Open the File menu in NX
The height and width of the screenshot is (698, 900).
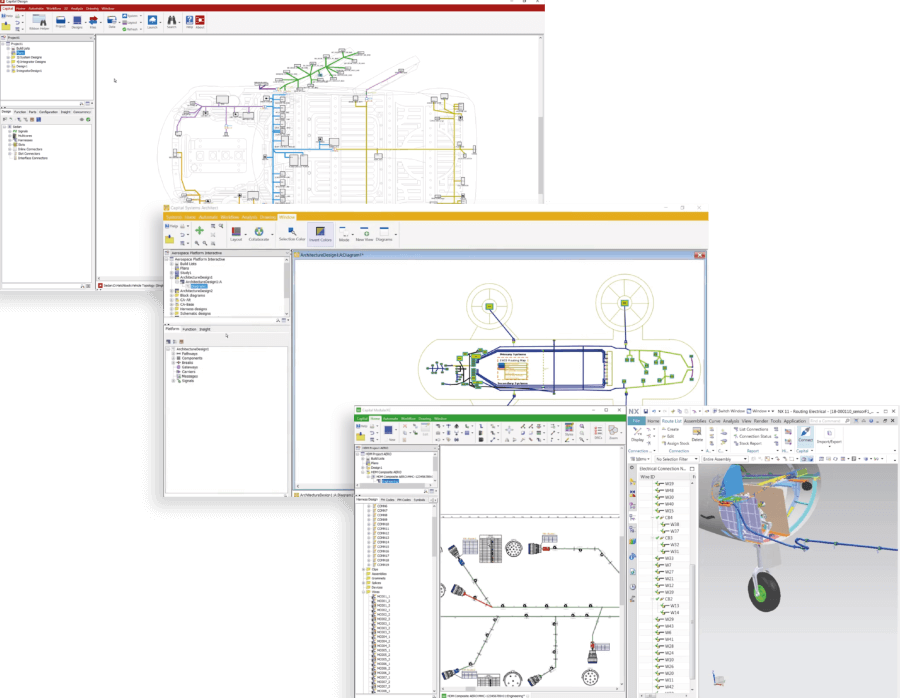point(636,421)
